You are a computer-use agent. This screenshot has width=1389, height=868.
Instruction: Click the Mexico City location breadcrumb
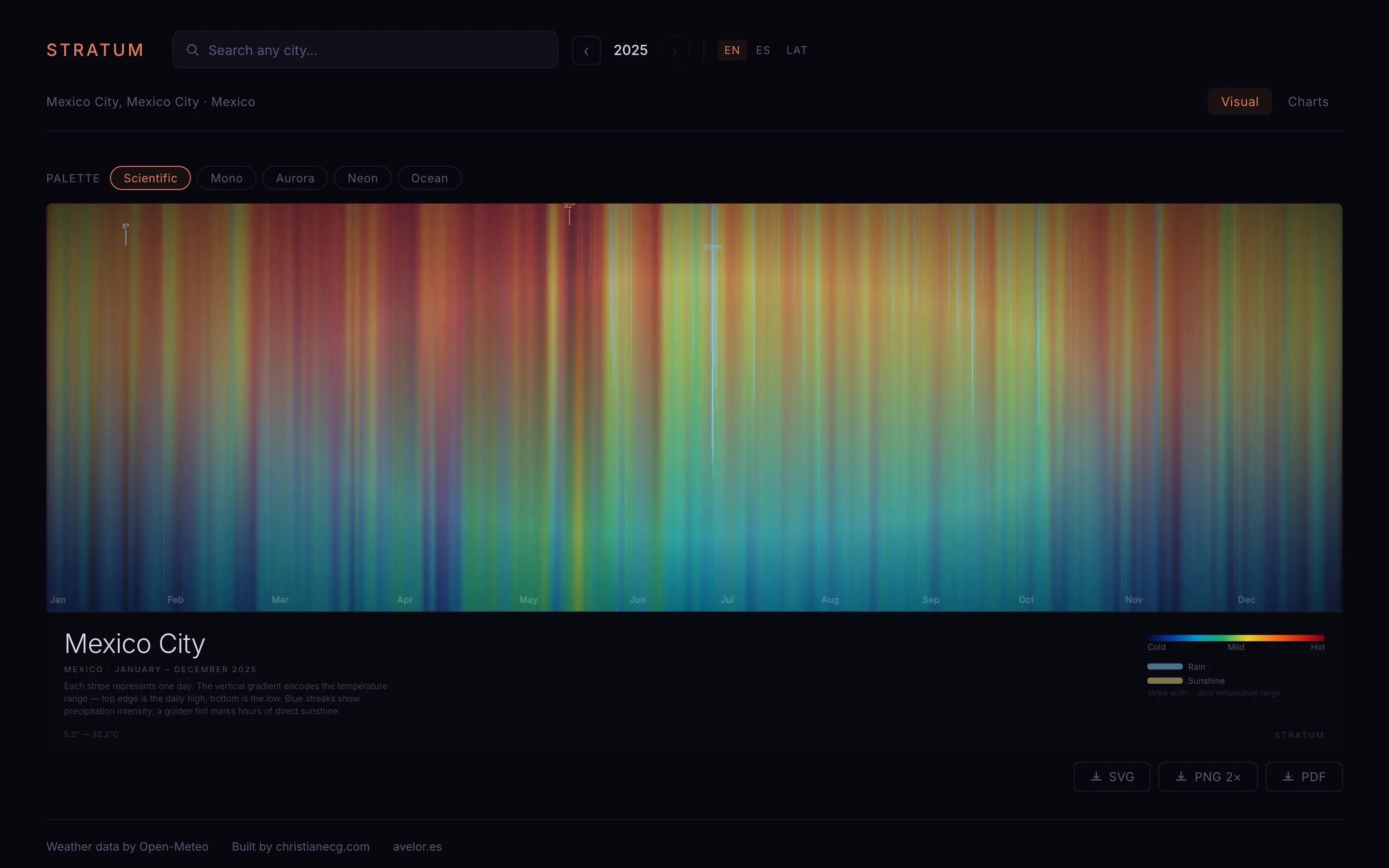click(151, 102)
